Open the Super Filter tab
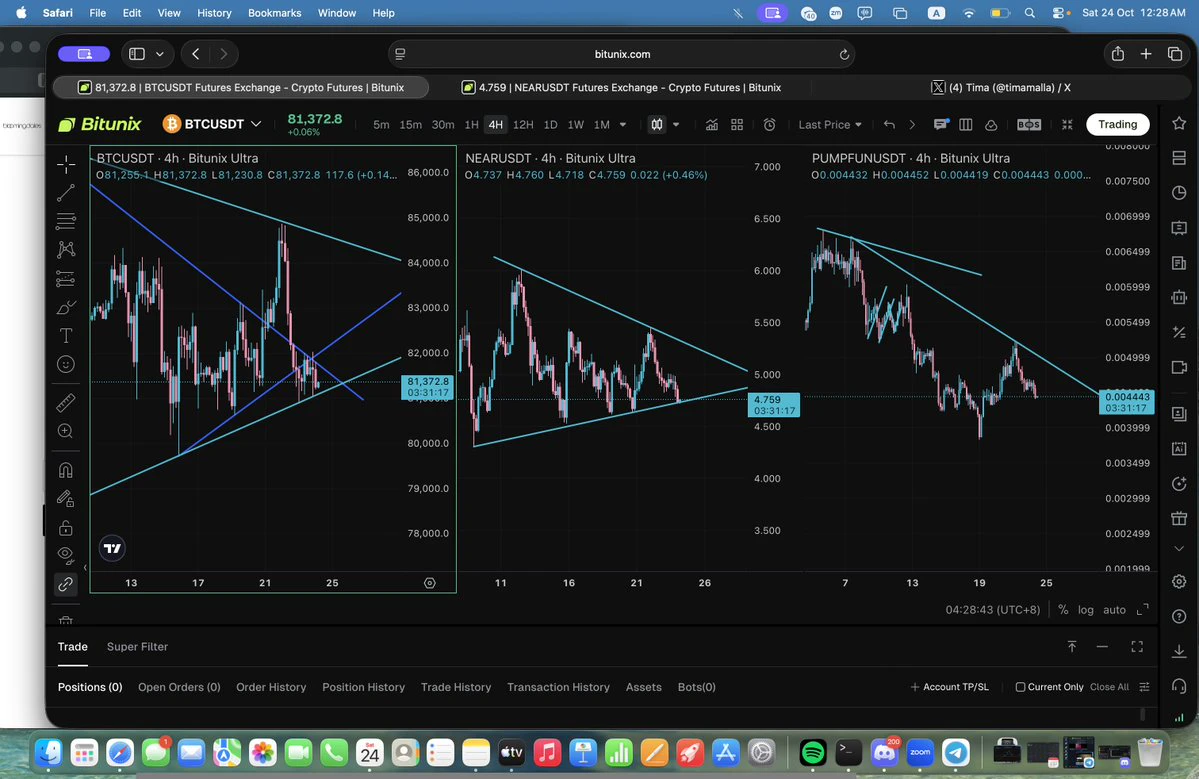Viewport: 1199px width, 779px height. pos(138,647)
